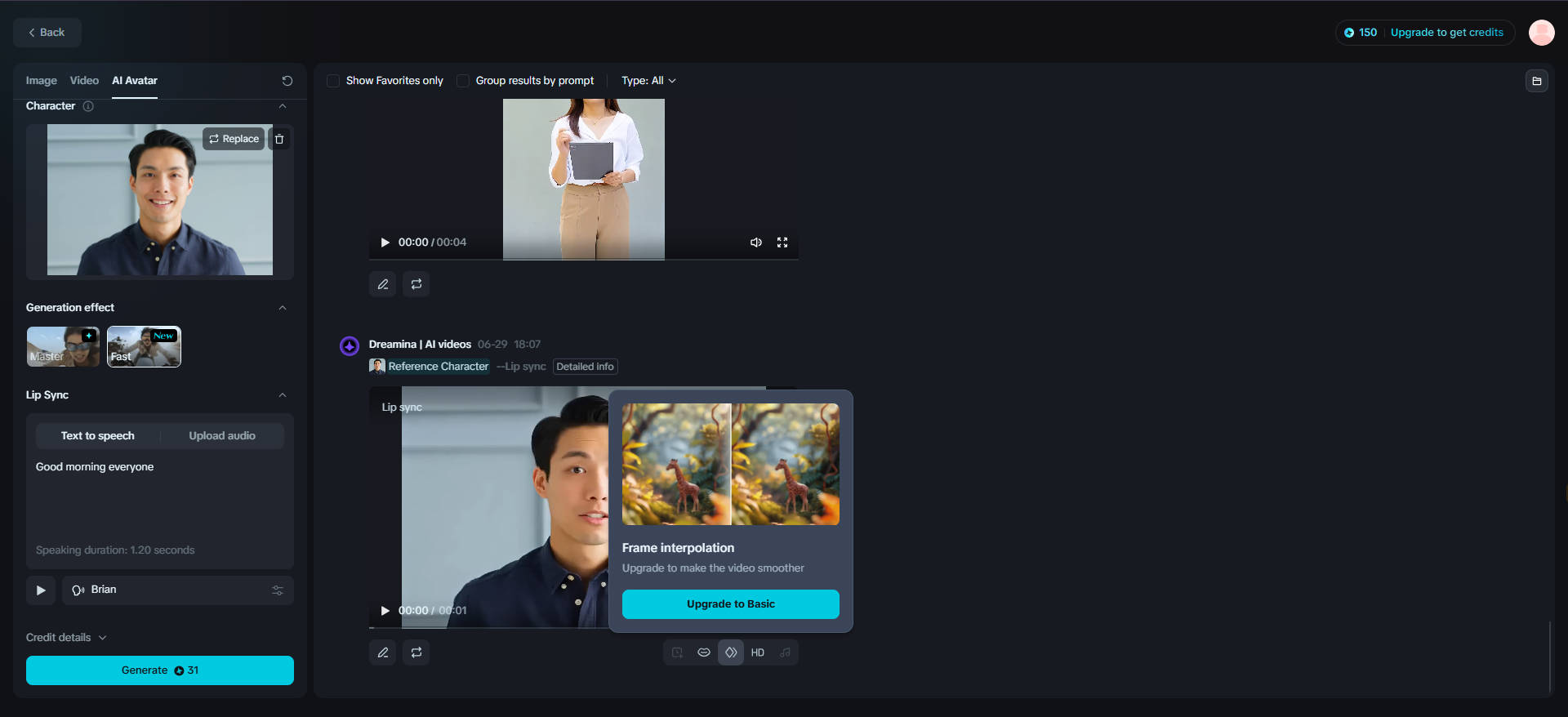
Task: Delete the character image with trash icon
Action: tap(279, 139)
